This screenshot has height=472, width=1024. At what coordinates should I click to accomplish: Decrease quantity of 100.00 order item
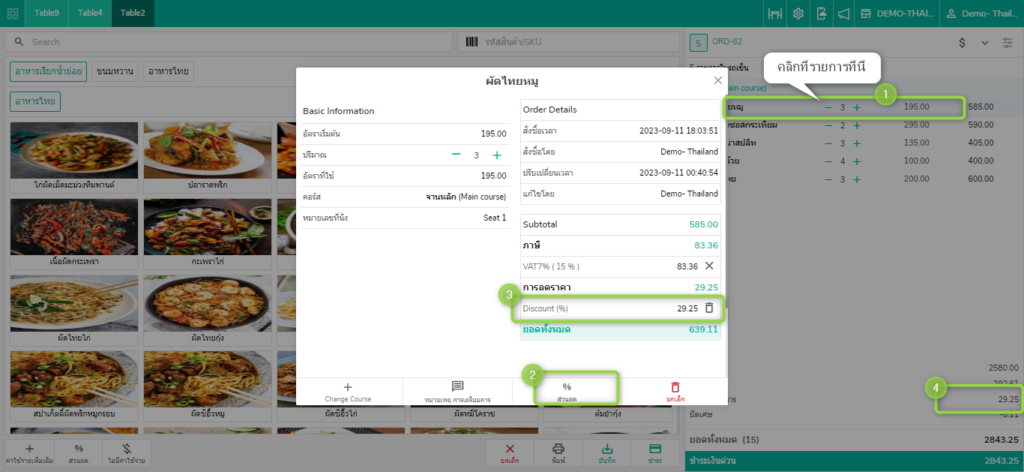pos(828,161)
